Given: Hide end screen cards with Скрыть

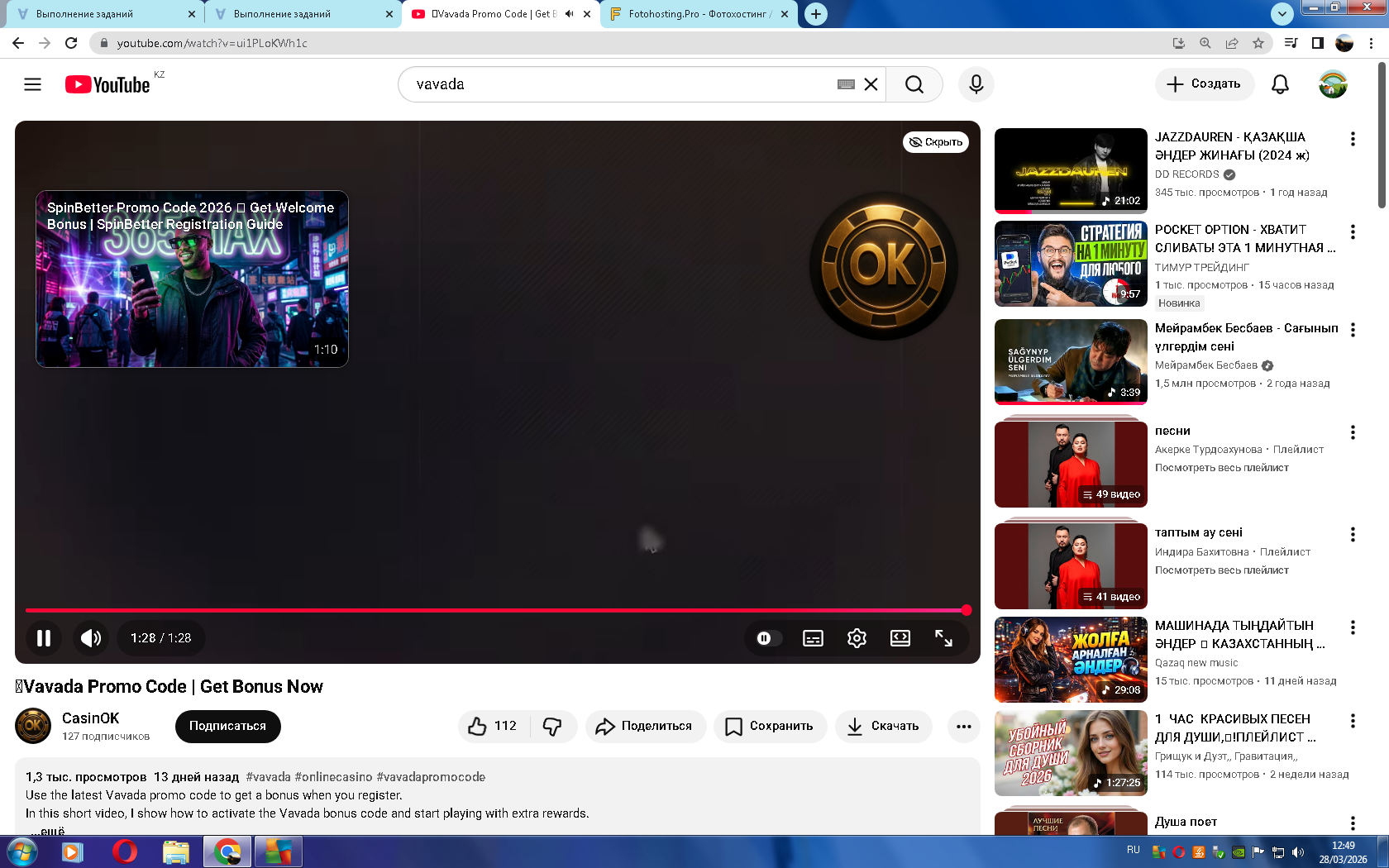Looking at the screenshot, I should 936,142.
